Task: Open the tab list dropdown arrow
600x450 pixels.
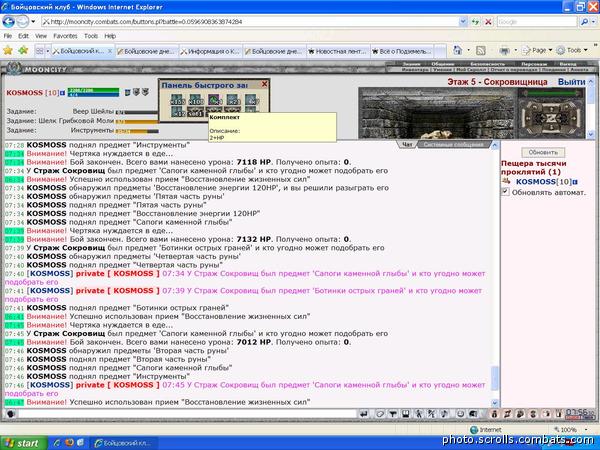Action: pyautogui.click(x=48, y=51)
